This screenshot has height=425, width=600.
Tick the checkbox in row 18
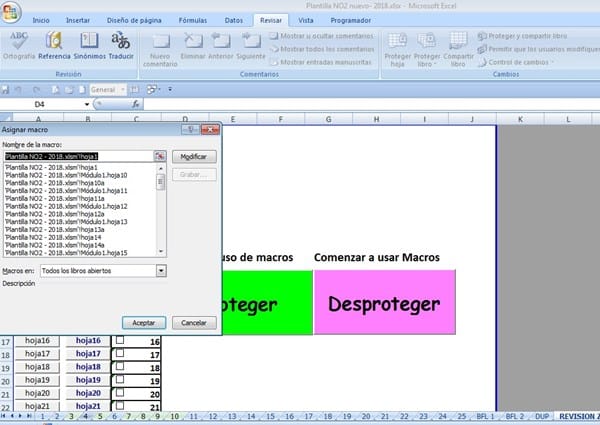click(120, 366)
